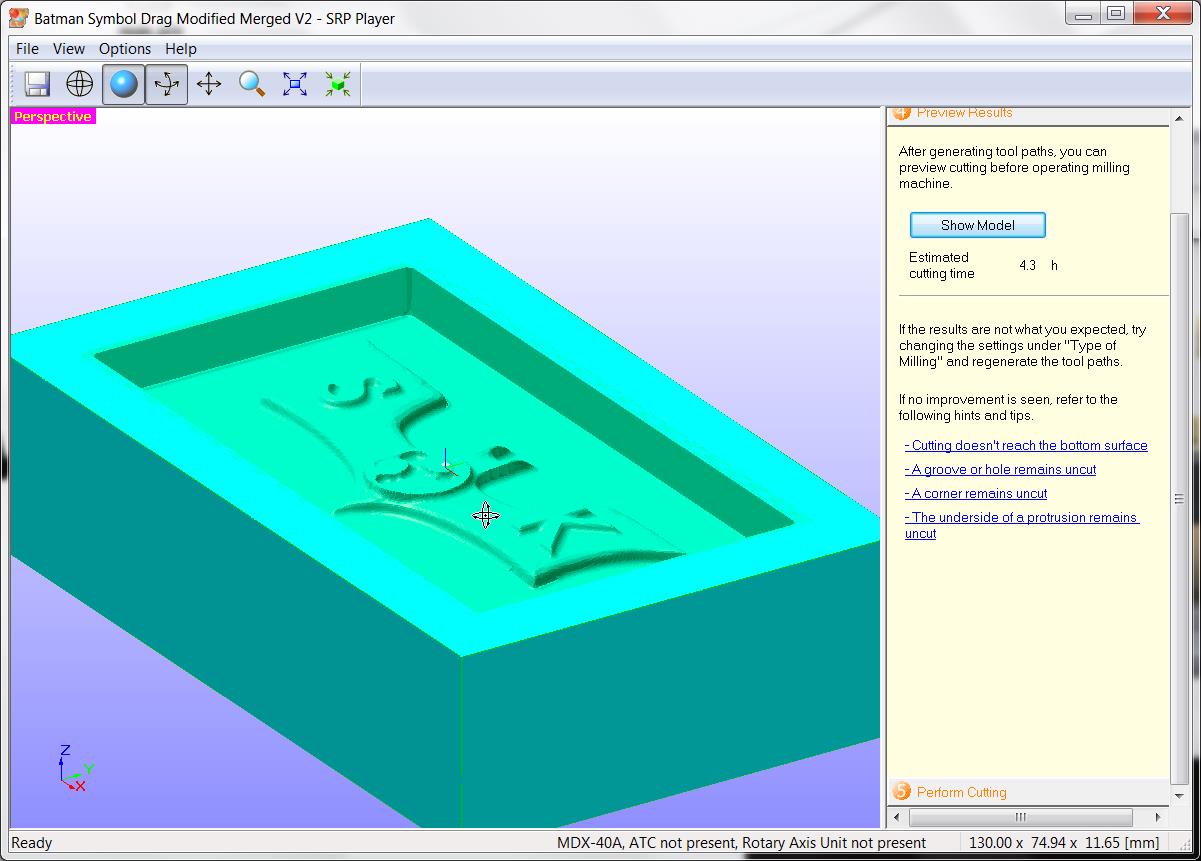This screenshot has height=861, width=1201.
Task: Open the Options menu
Action: [x=125, y=48]
